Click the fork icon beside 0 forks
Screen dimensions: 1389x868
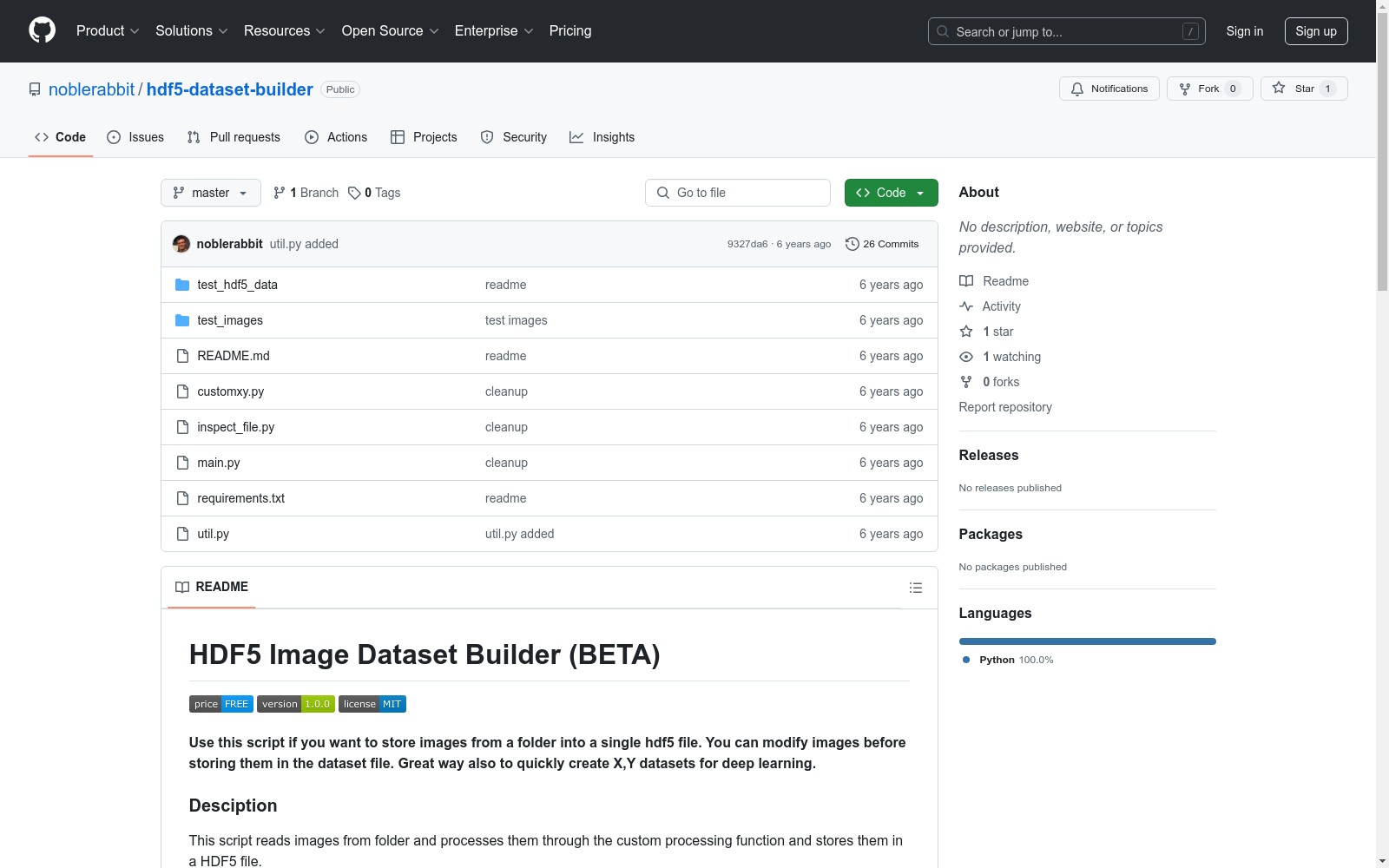tap(966, 382)
